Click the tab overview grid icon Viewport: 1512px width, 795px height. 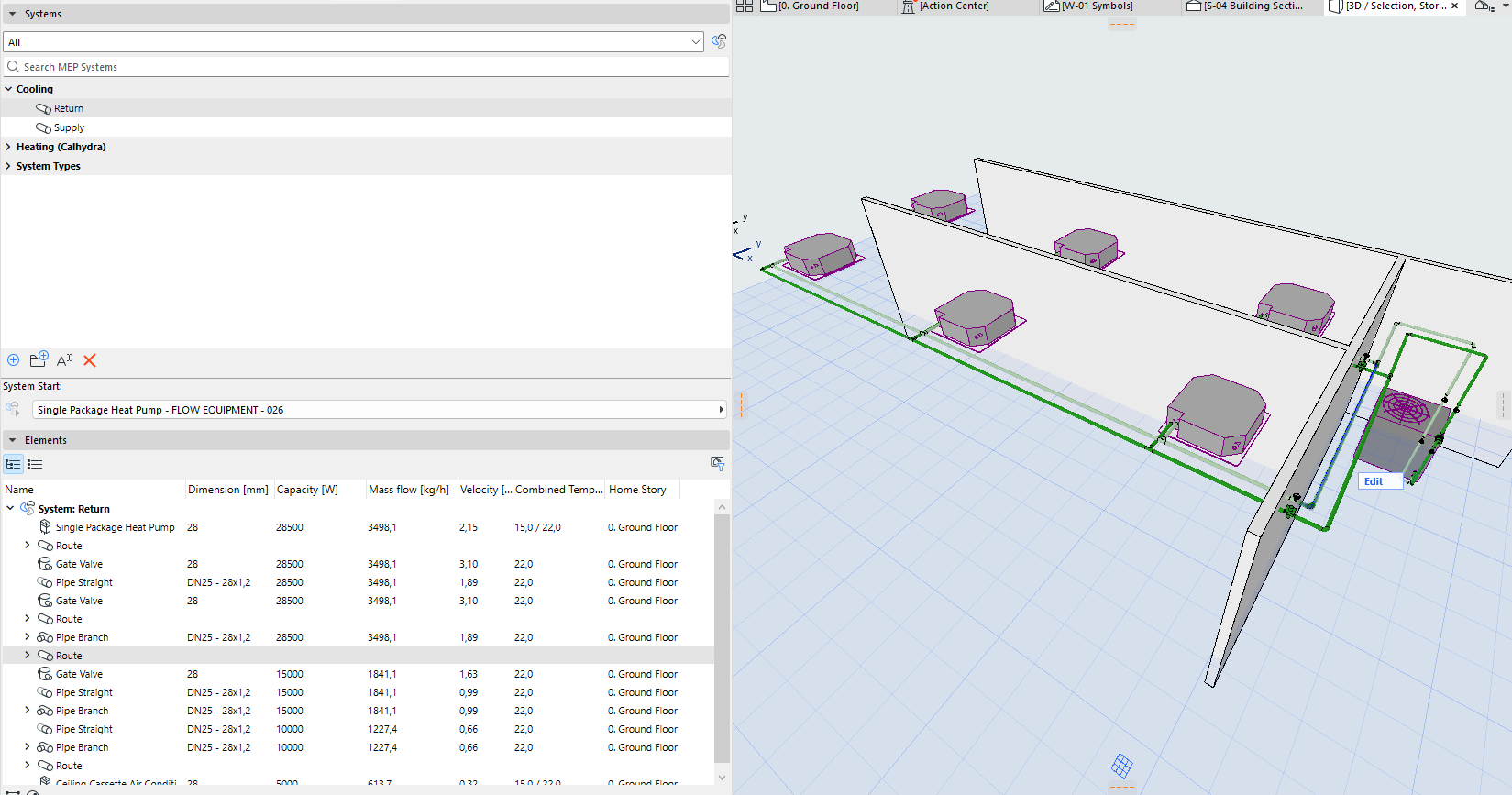click(744, 6)
